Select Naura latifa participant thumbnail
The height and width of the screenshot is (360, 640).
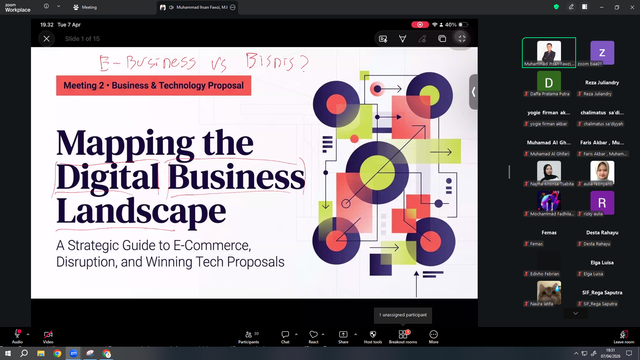(x=549, y=292)
